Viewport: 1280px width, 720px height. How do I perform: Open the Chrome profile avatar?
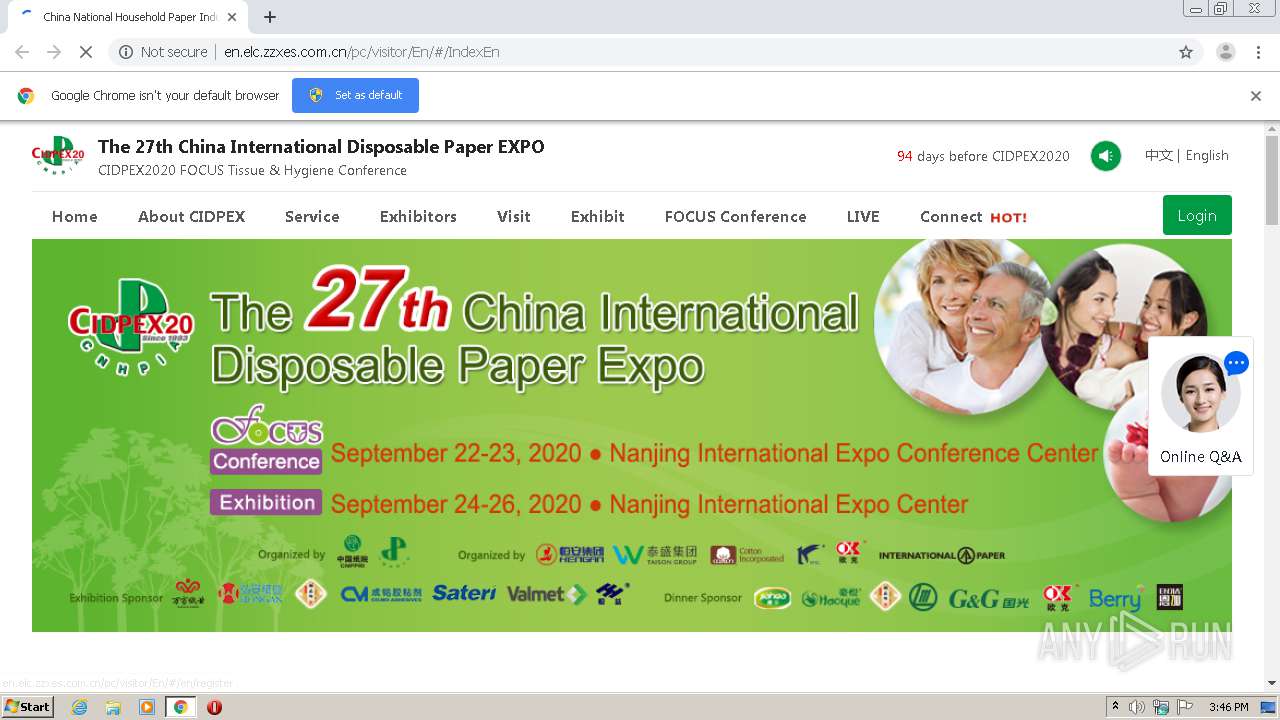(x=1225, y=52)
